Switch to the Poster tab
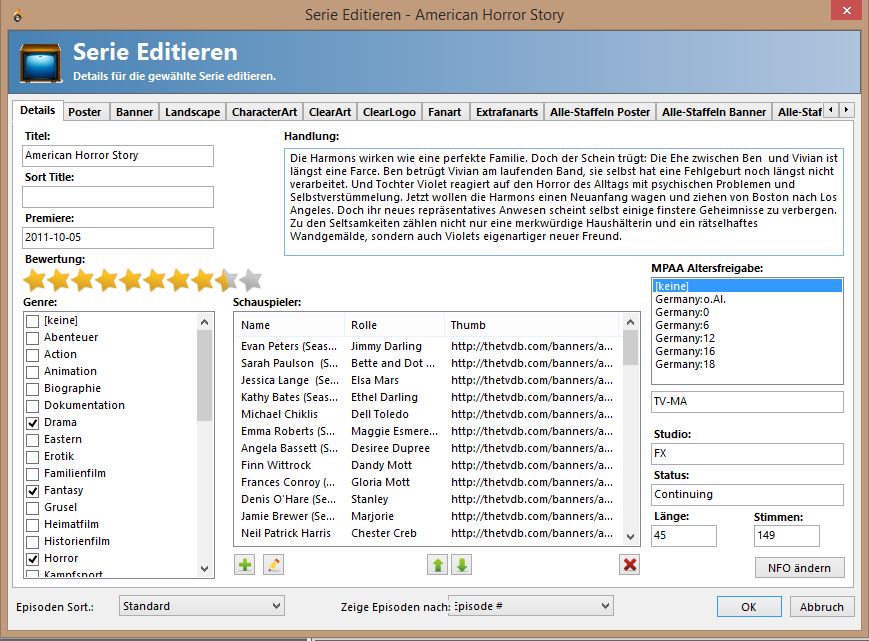 pos(85,112)
